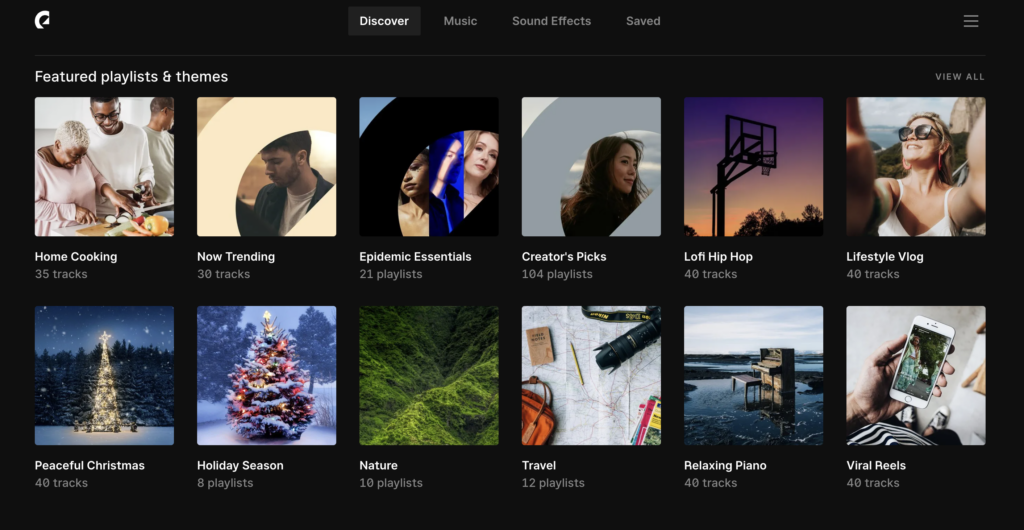
Task: Select the Epidemic Essentials cover image
Action: click(x=429, y=166)
